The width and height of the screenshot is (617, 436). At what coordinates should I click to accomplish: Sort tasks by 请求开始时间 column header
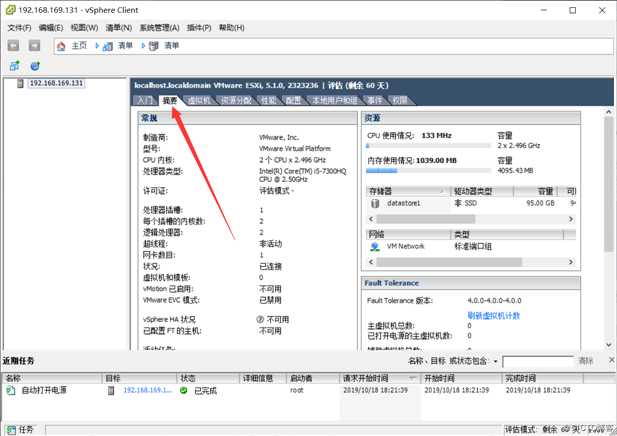pos(379,379)
